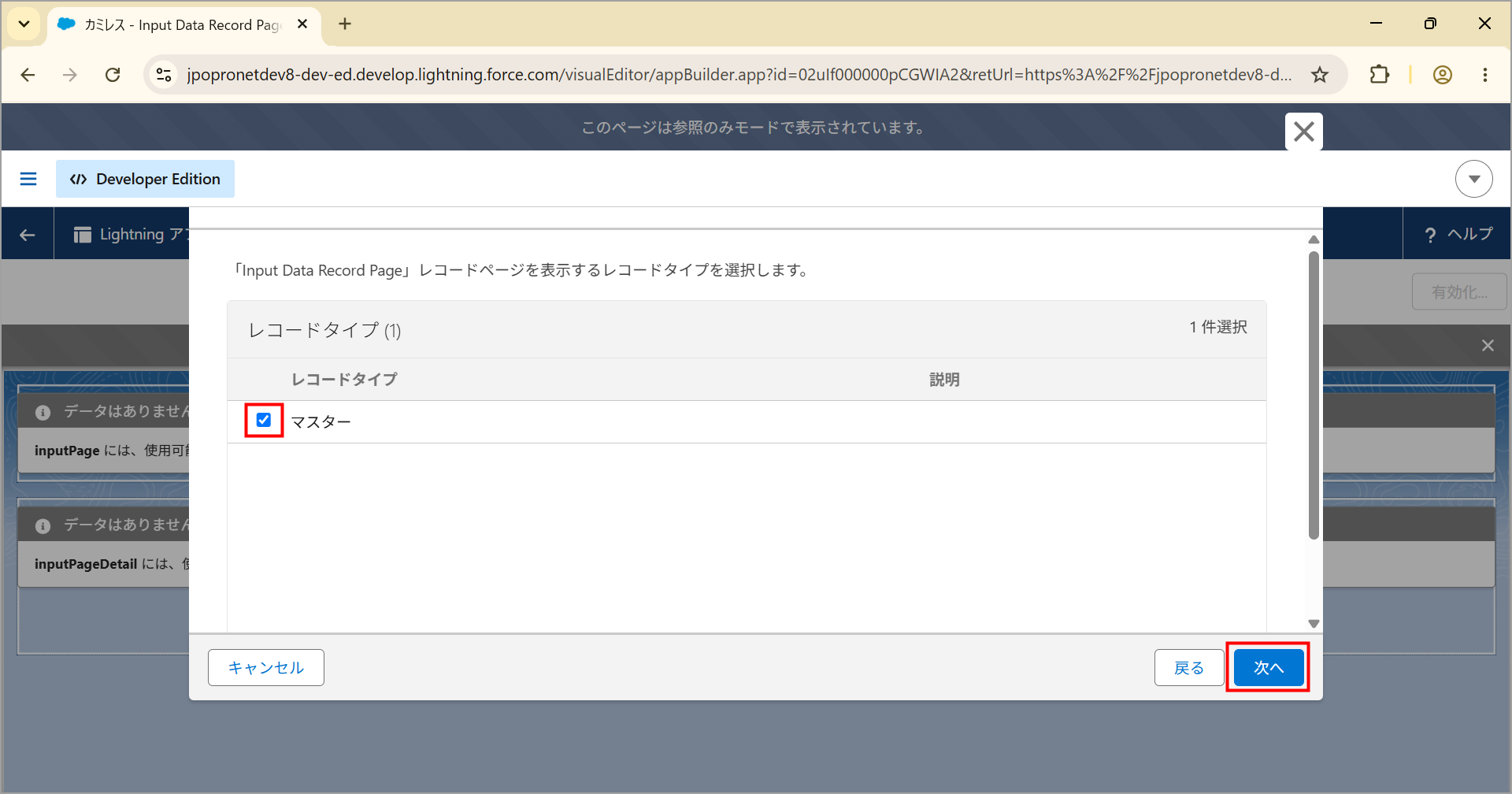Click the info icon beside inputPageDetail
The image size is (1512, 794).
point(43,526)
